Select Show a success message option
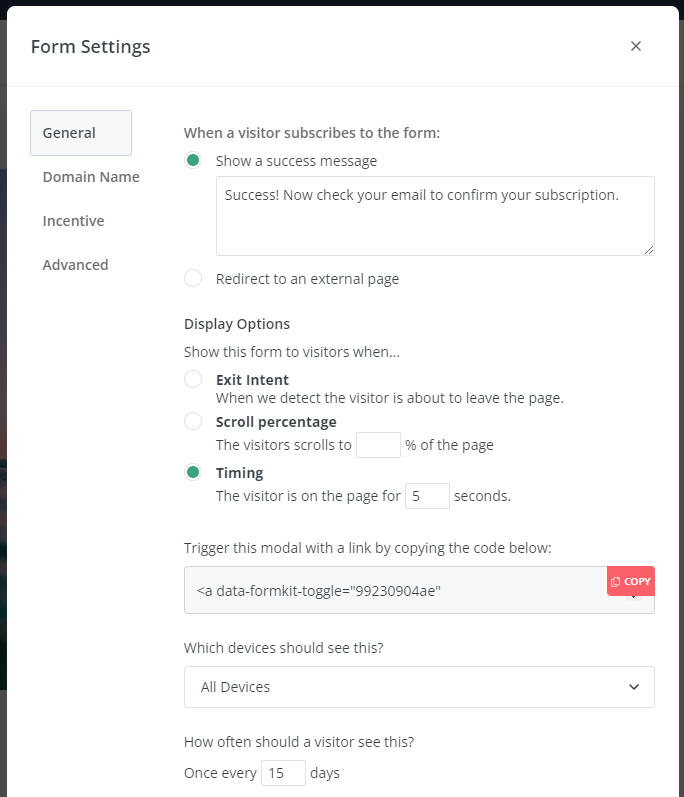 coord(193,160)
